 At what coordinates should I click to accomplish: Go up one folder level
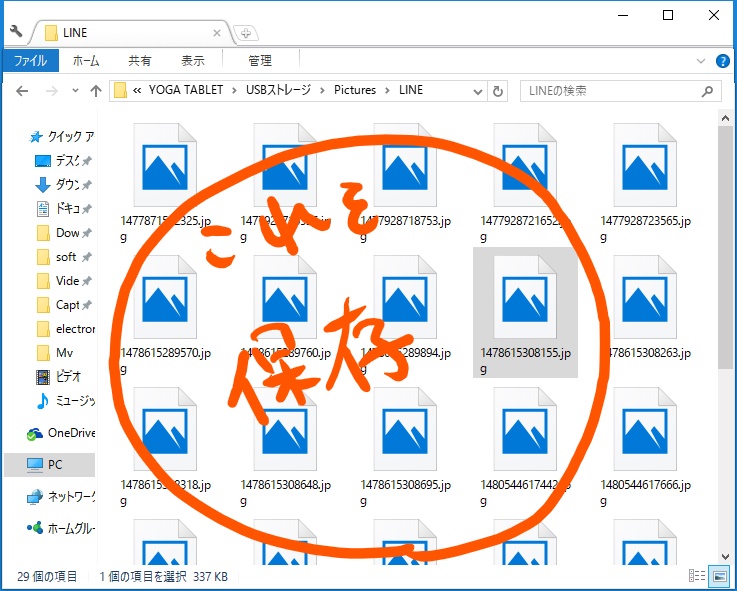coord(96,91)
